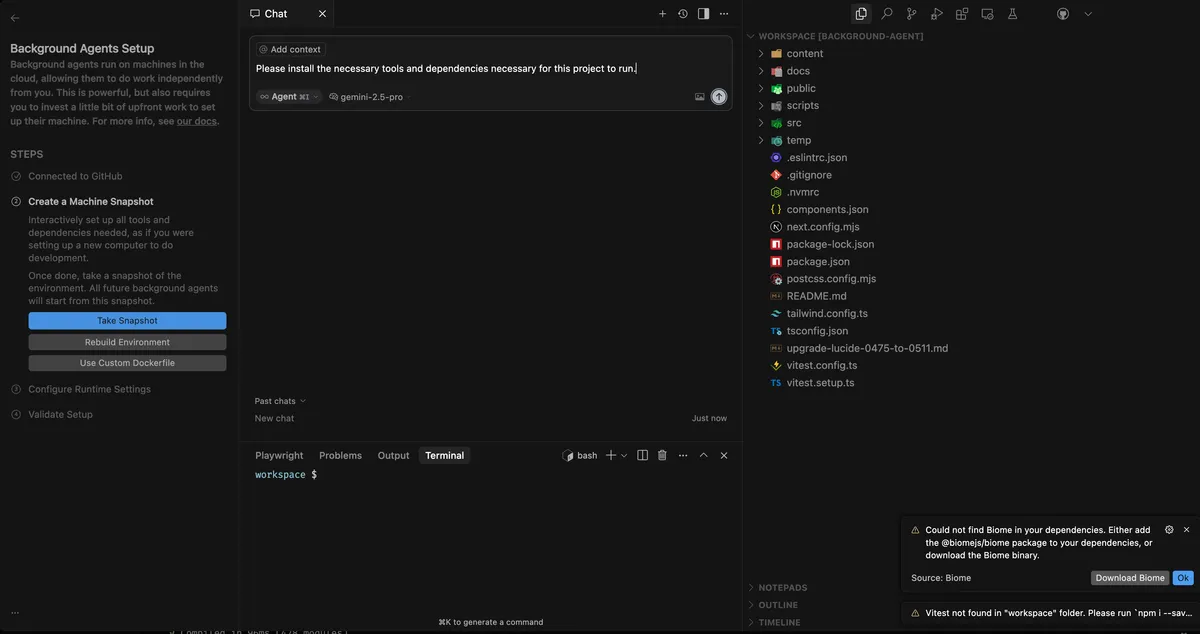Viewport: 1200px width, 634px height.
Task: Switch to the Problems tab
Action: [340, 455]
